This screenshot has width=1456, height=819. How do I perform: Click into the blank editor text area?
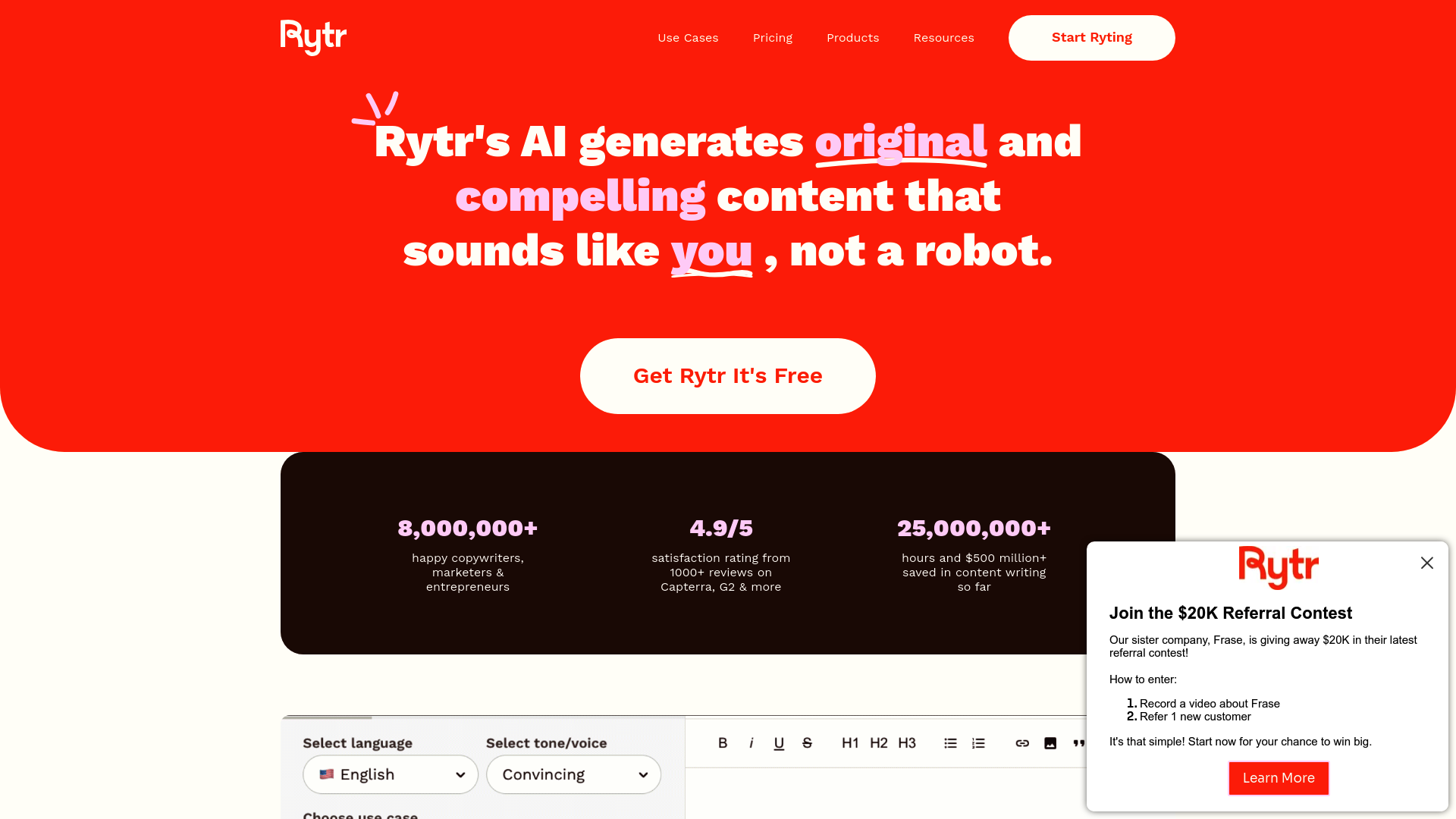point(886,793)
